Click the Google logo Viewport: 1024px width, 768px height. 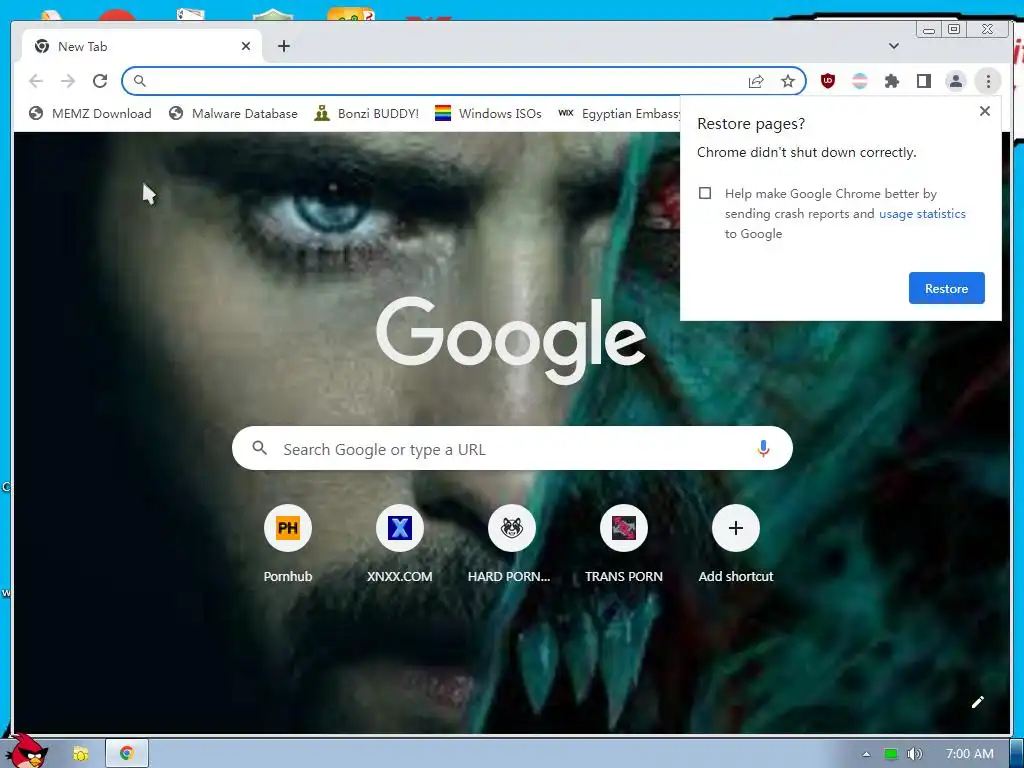tap(511, 340)
